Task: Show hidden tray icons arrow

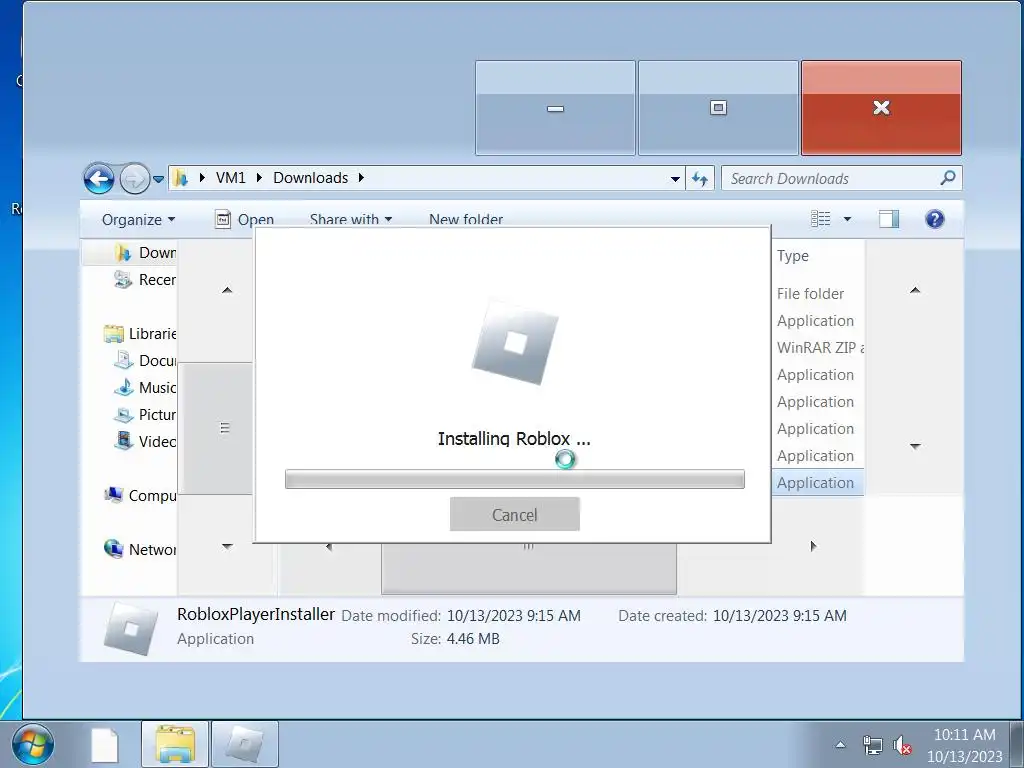Action: click(840, 745)
